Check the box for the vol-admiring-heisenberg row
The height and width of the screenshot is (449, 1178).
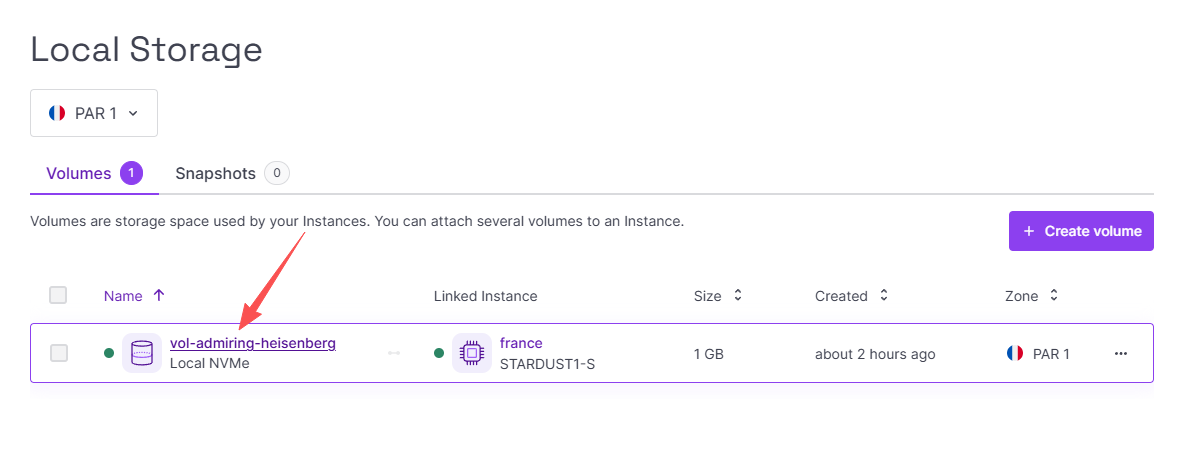[58, 353]
